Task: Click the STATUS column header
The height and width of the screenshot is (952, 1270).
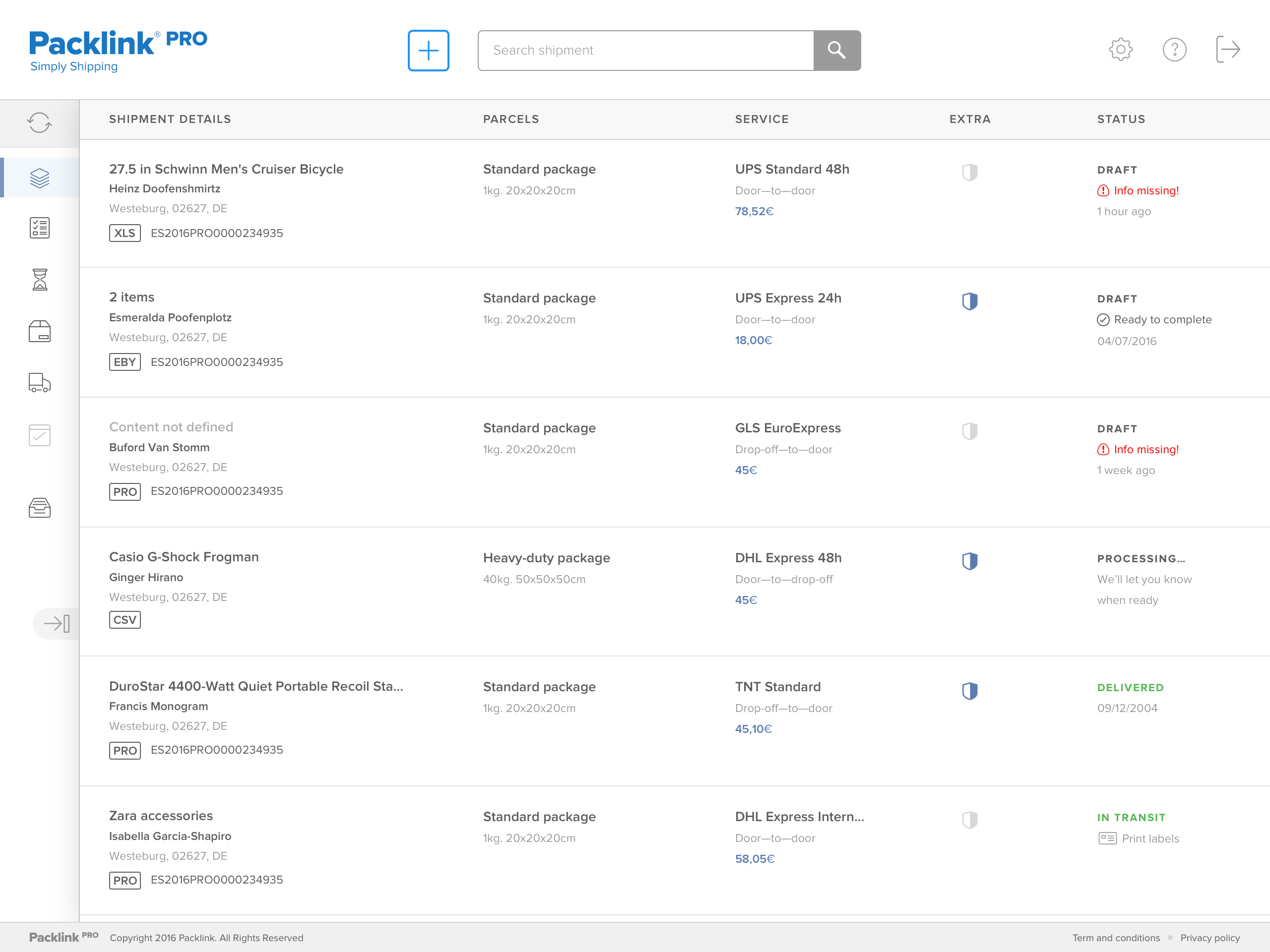Action: click(1121, 119)
